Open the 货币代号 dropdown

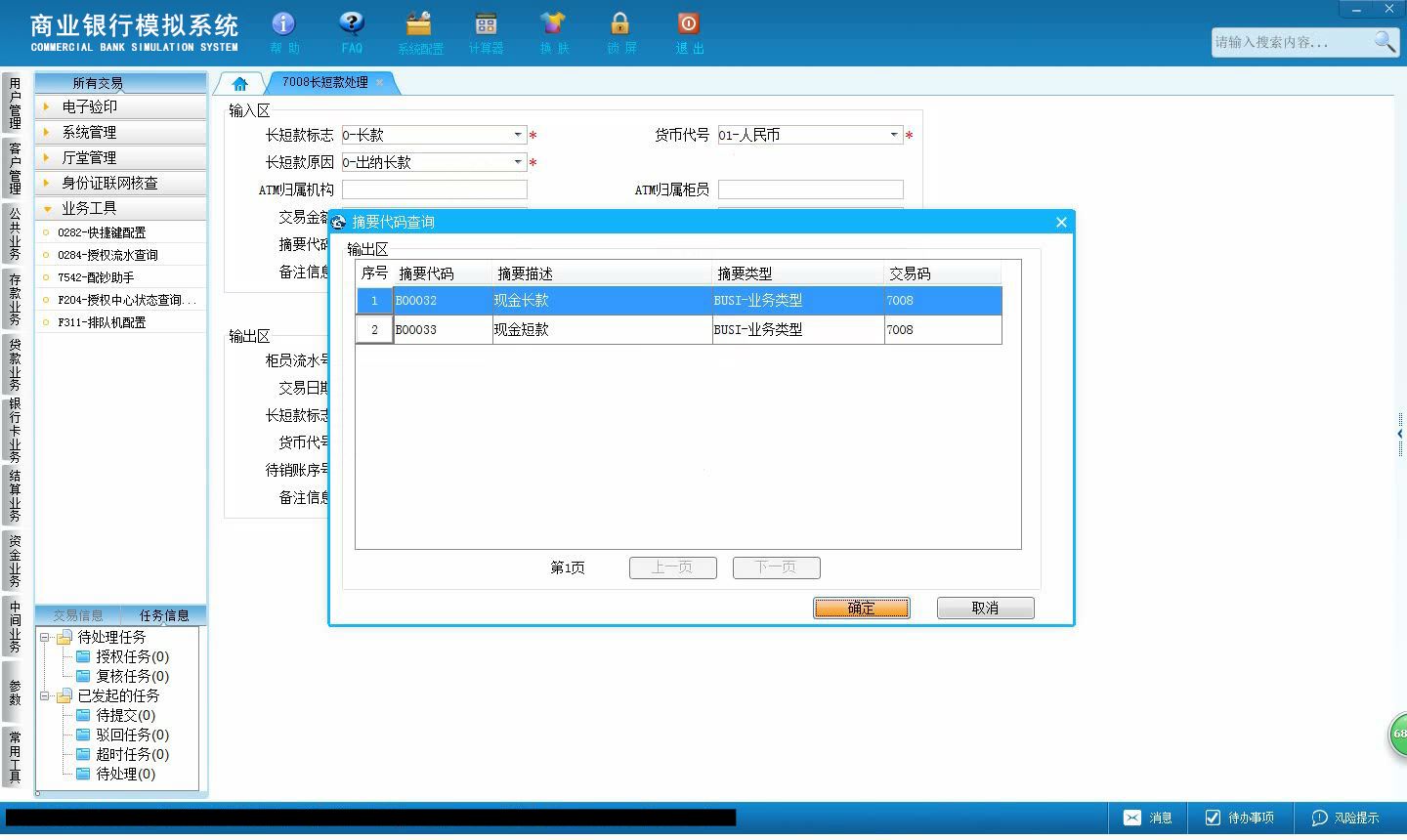click(893, 135)
